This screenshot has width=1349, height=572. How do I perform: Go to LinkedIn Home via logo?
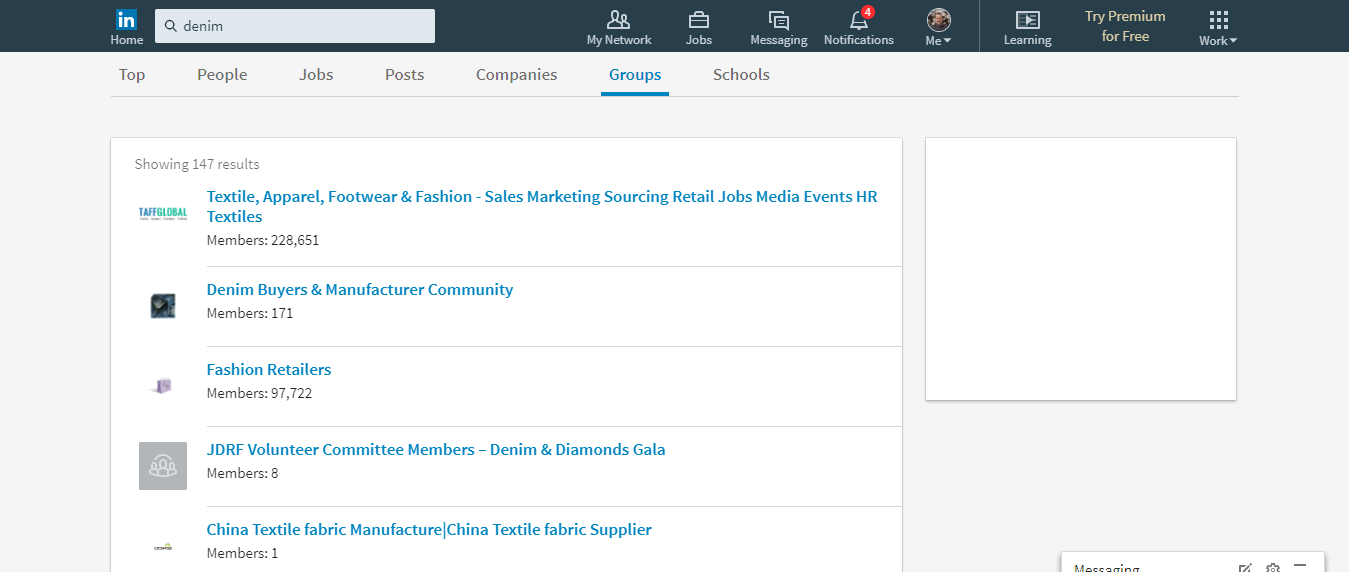coord(126,20)
